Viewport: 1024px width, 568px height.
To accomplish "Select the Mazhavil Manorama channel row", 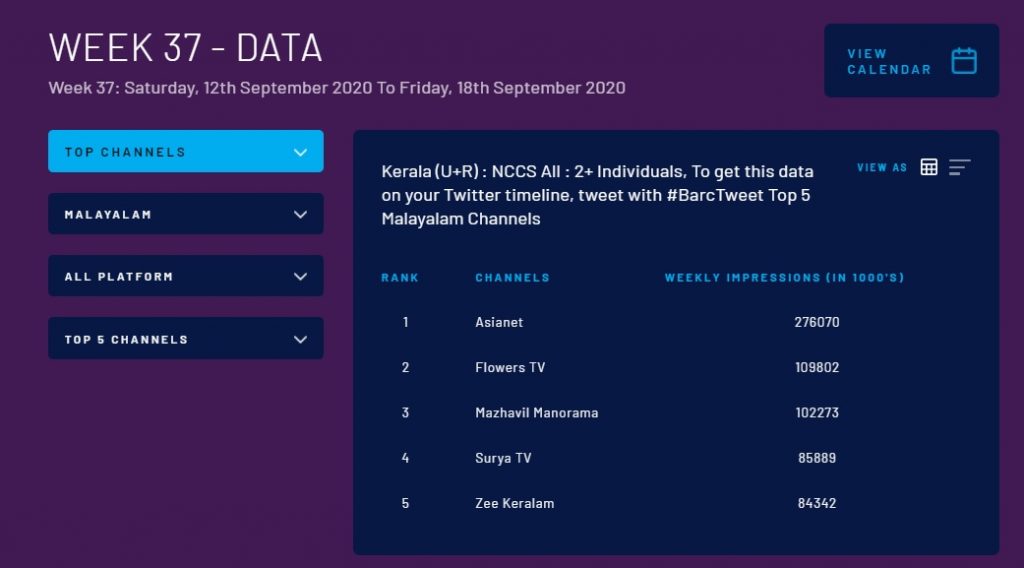I will tap(536, 412).
